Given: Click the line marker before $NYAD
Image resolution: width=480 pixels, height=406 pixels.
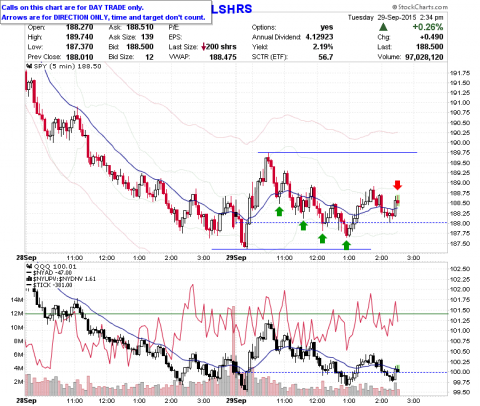Looking at the screenshot, I should 30,273.
